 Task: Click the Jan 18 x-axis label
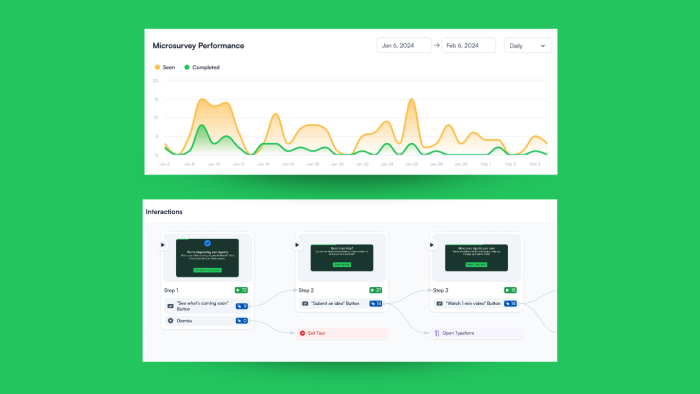tap(312, 164)
